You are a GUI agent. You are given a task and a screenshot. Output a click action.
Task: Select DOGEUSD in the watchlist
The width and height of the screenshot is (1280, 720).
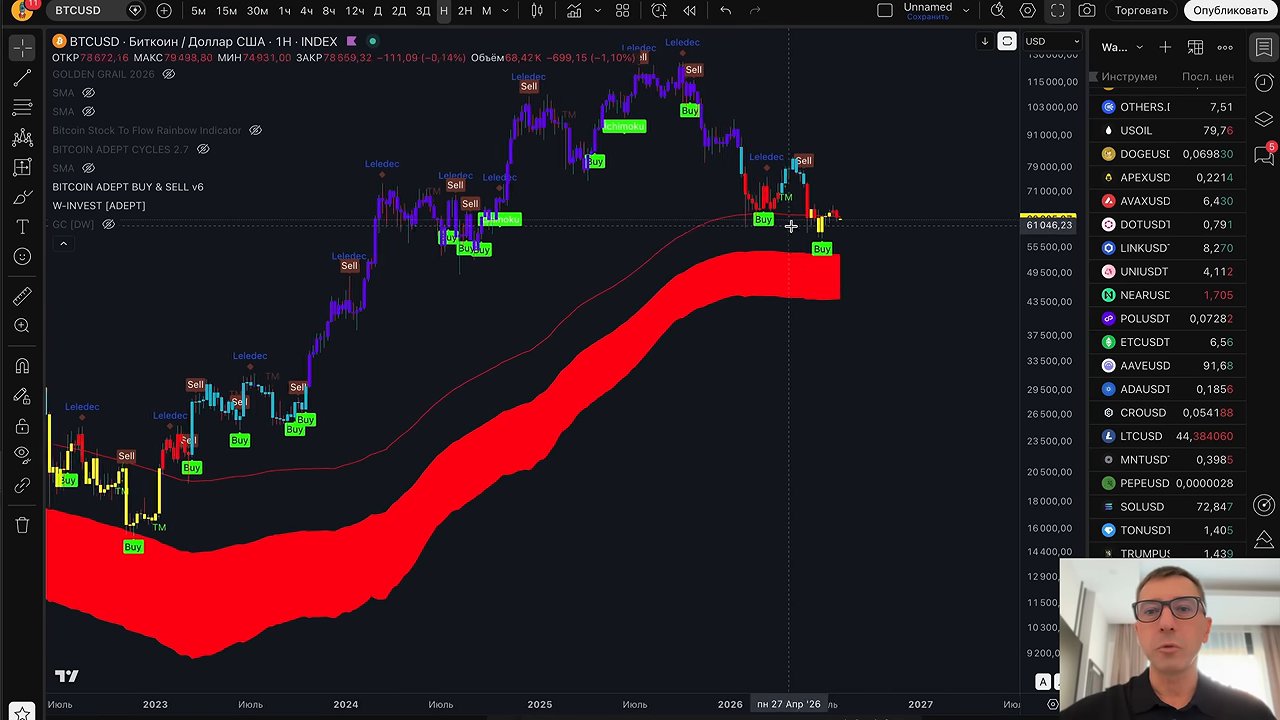click(1169, 154)
